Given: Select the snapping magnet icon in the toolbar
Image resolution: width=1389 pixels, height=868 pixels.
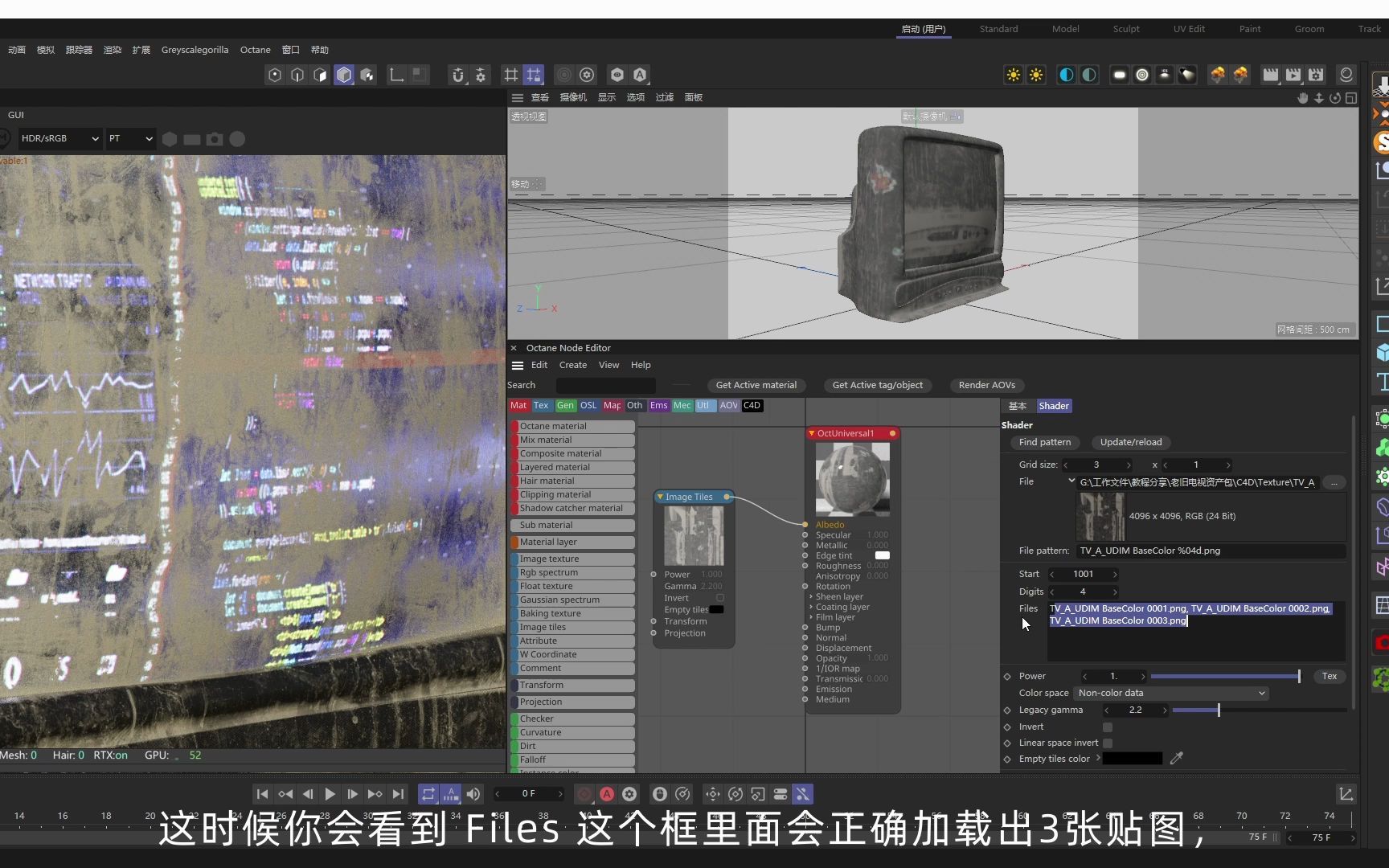Looking at the screenshot, I should 457,75.
